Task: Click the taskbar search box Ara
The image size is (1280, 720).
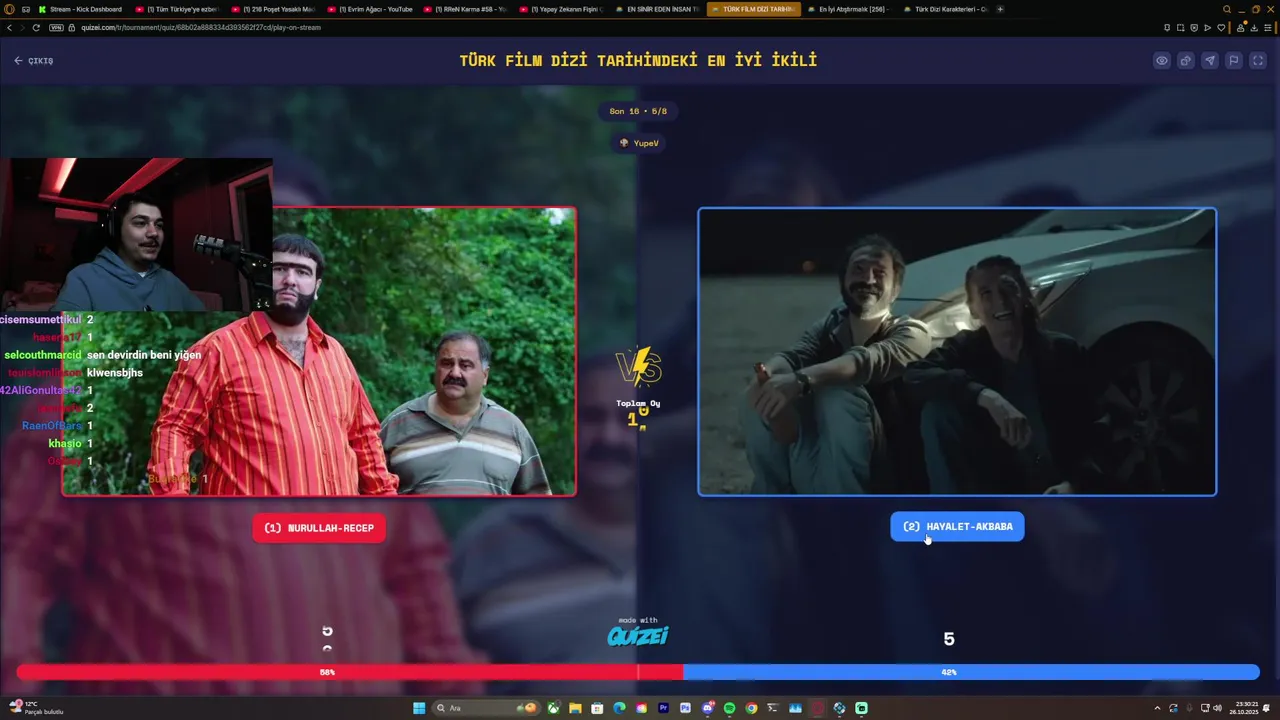Action: 485,708
